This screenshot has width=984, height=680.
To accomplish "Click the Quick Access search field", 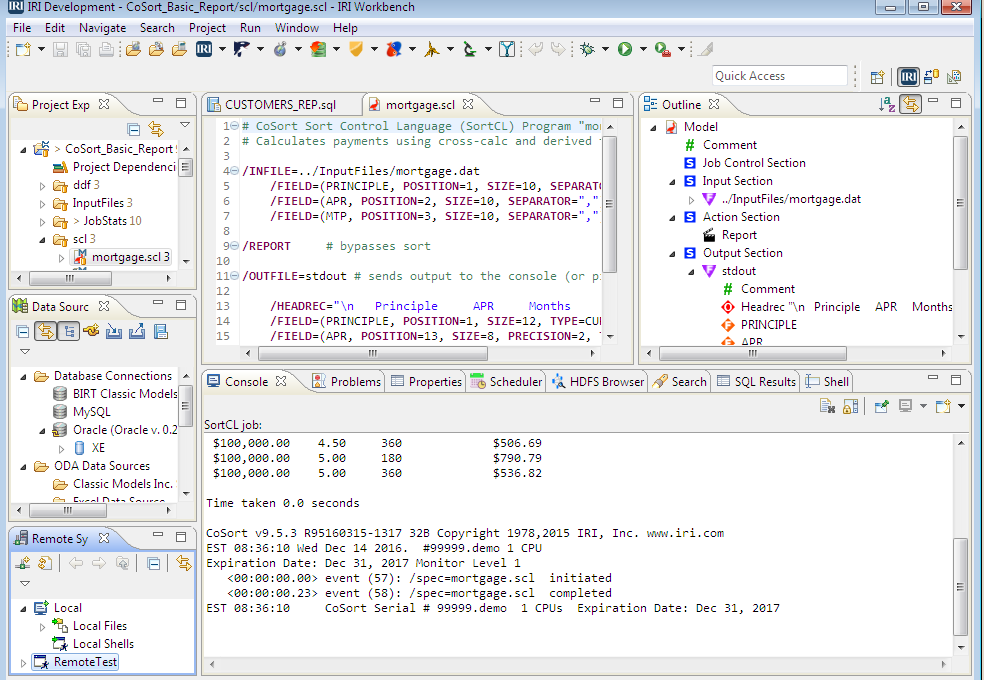I will coord(779,76).
